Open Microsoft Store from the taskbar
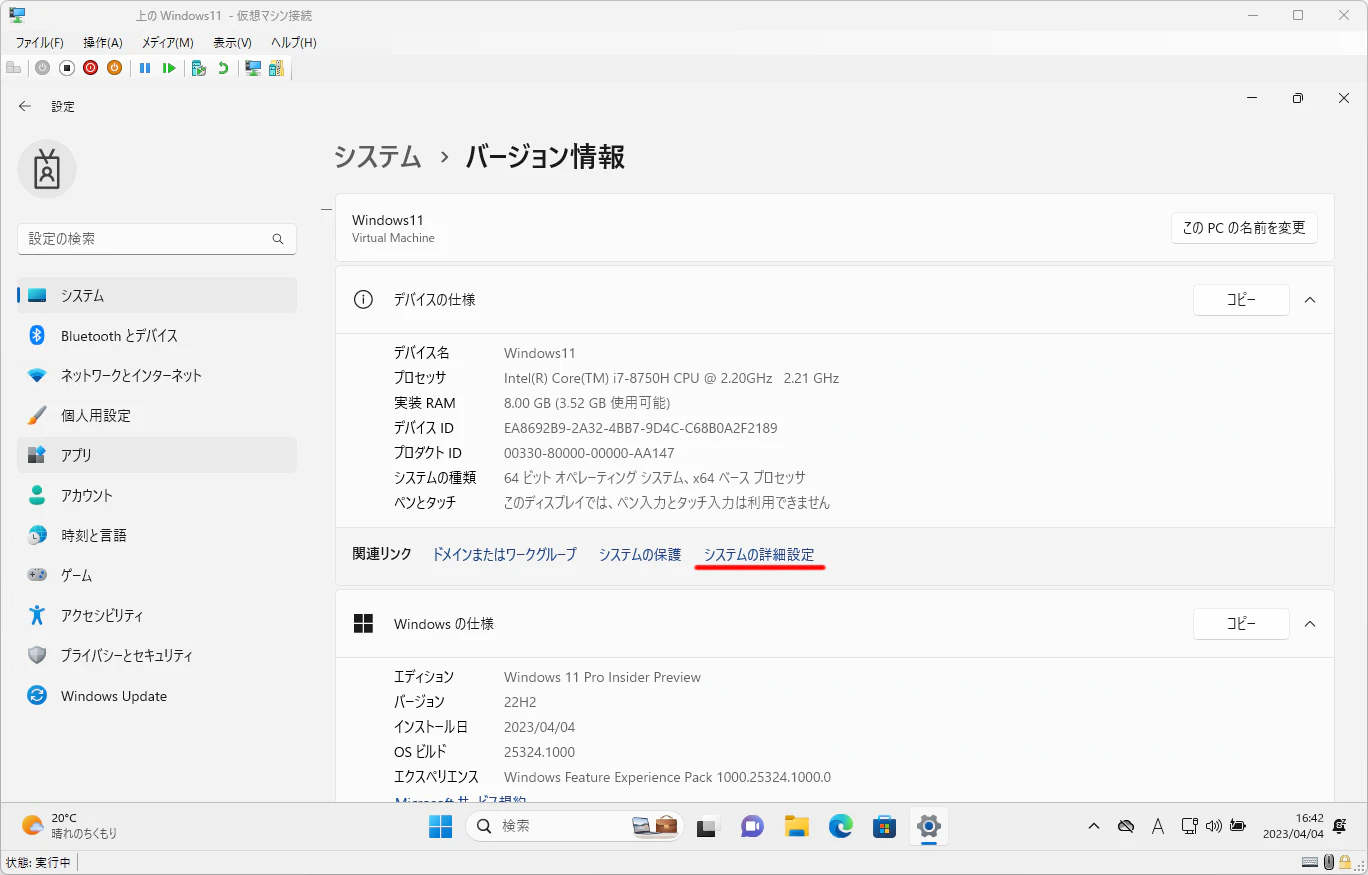1368x875 pixels. pyautogui.click(x=884, y=826)
